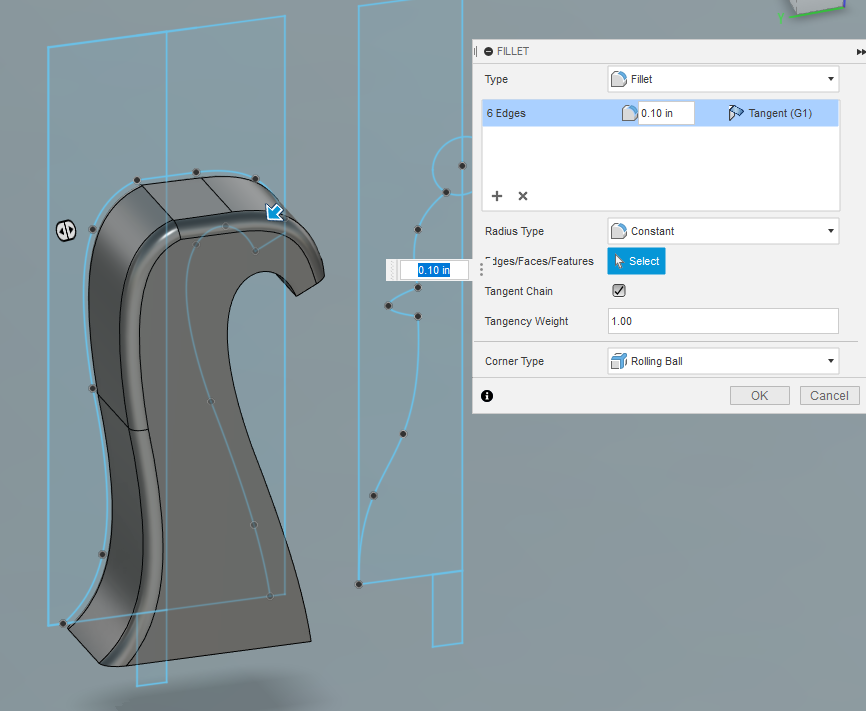Click the blue fillet radius arrow manipulator
866x711 pixels.
274,212
